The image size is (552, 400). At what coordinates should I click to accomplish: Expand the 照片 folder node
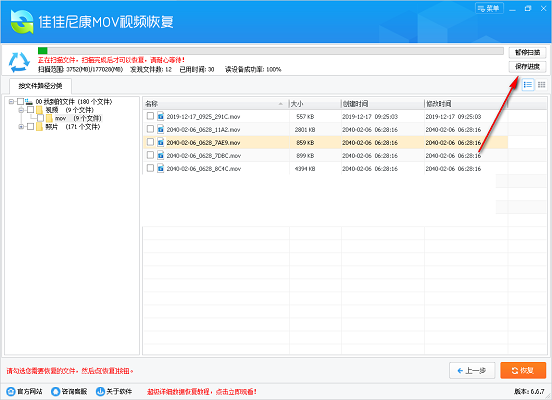point(21,126)
